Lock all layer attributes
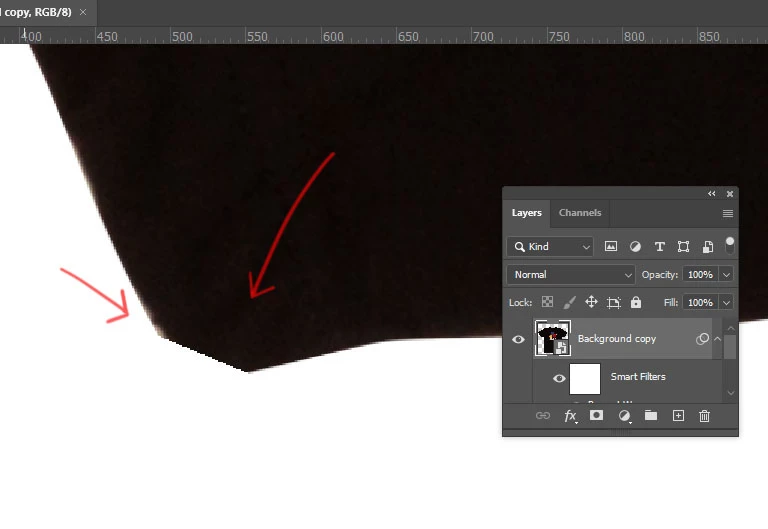 coord(636,302)
